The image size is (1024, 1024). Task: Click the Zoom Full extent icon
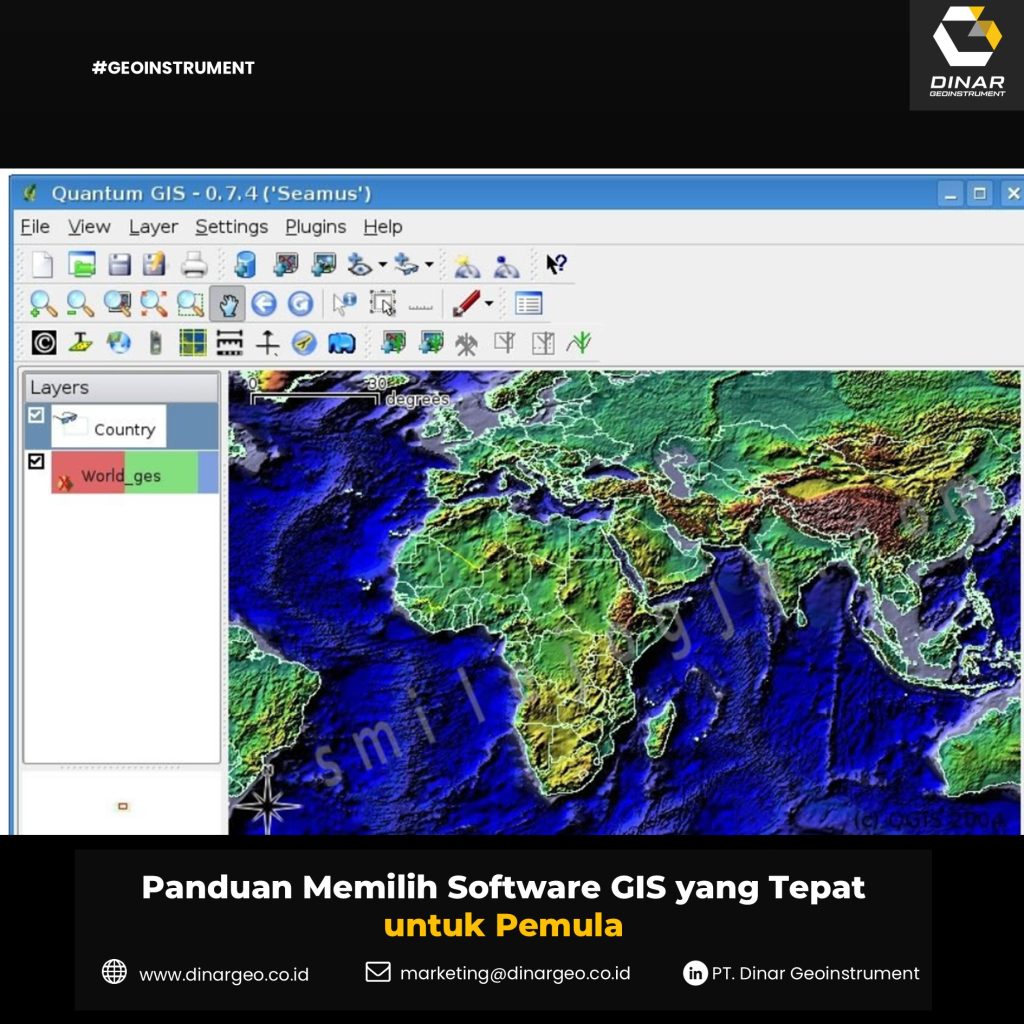118,304
